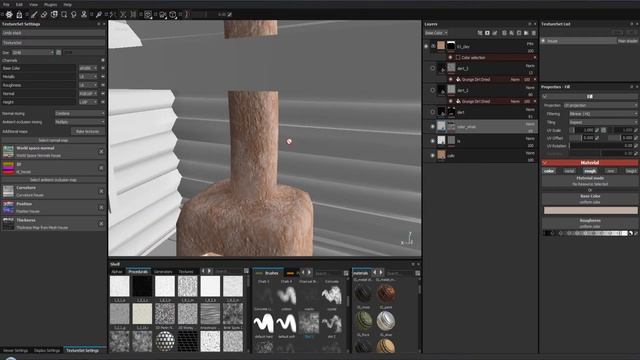Image resolution: width=640 pixels, height=360 pixels.
Task: Click grid view icon in Procedurals shelf
Action: click(246, 271)
